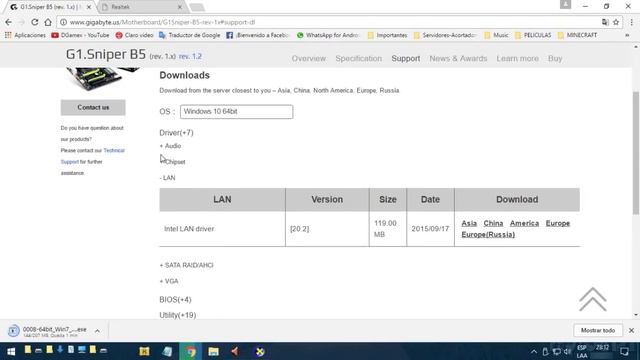Expand the Audio driver list

pos(170,146)
